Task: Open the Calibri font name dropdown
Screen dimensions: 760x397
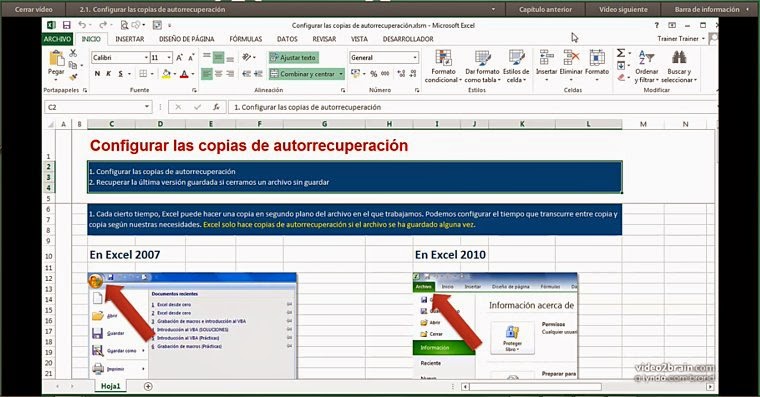Action: click(146, 58)
